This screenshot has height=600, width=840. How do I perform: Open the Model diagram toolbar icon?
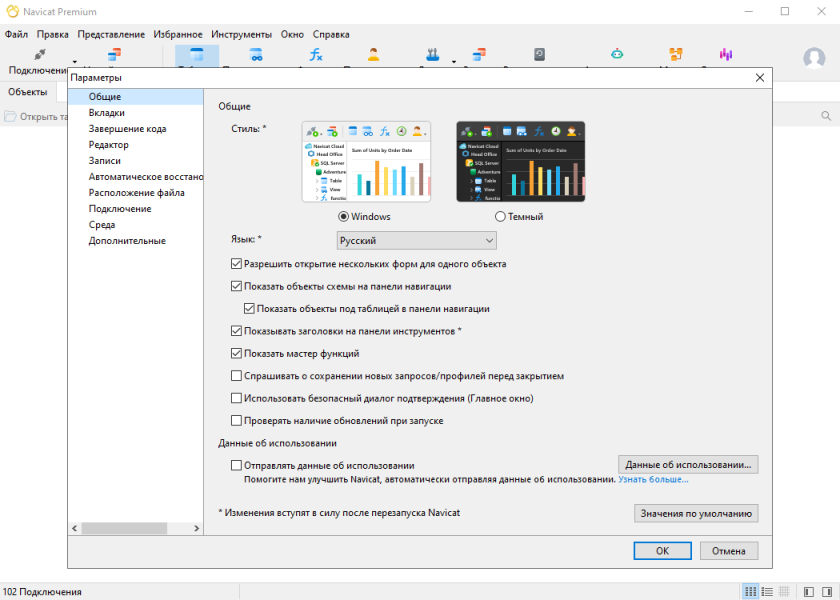[676, 54]
